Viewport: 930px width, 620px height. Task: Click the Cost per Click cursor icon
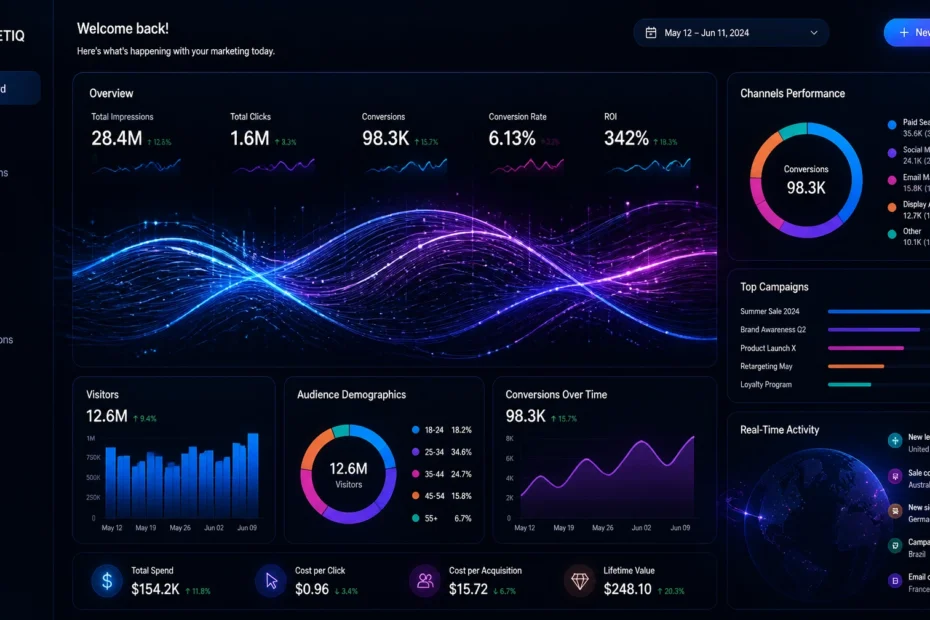[x=271, y=581]
